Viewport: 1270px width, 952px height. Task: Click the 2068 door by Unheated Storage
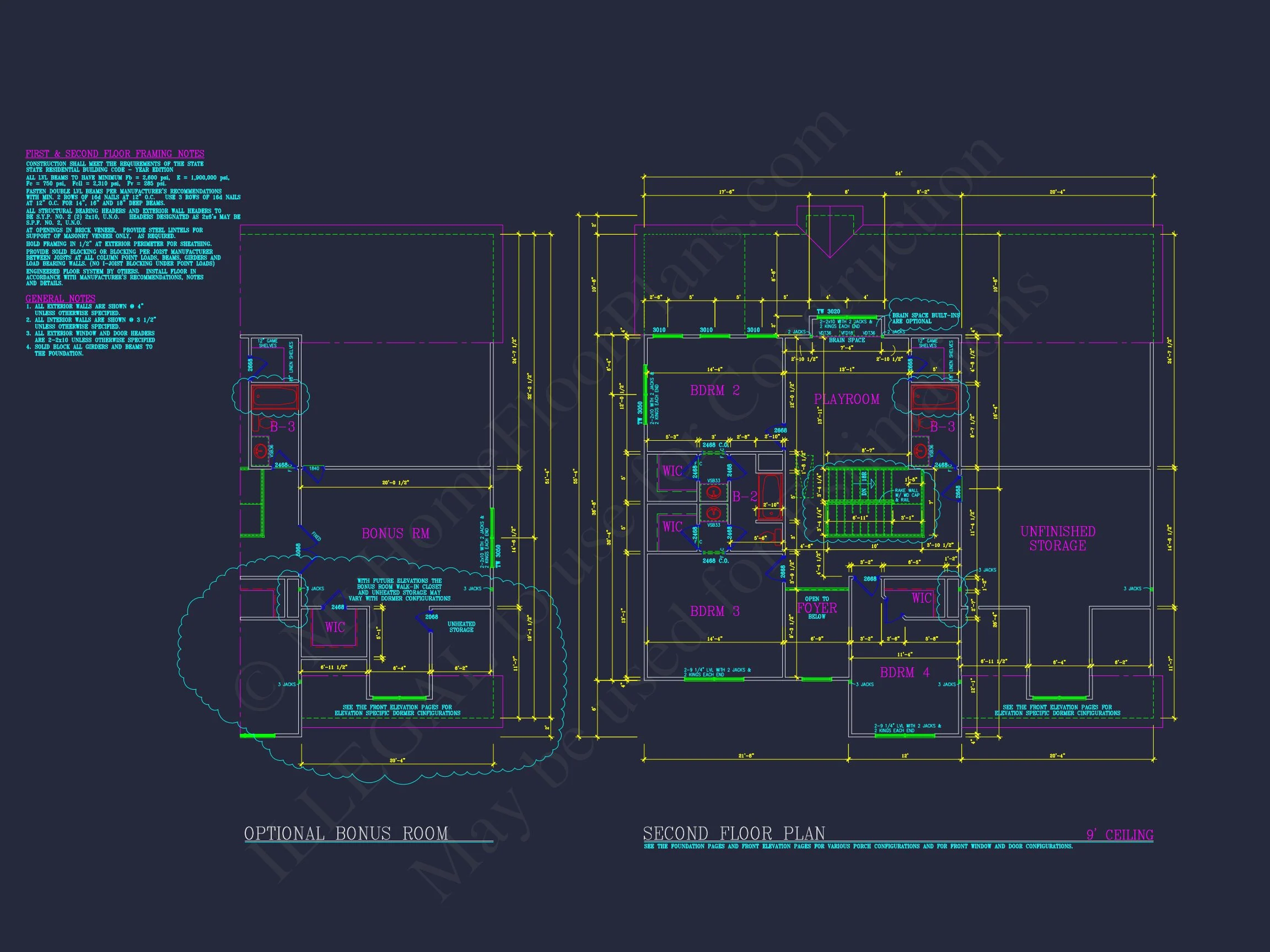pos(429,619)
